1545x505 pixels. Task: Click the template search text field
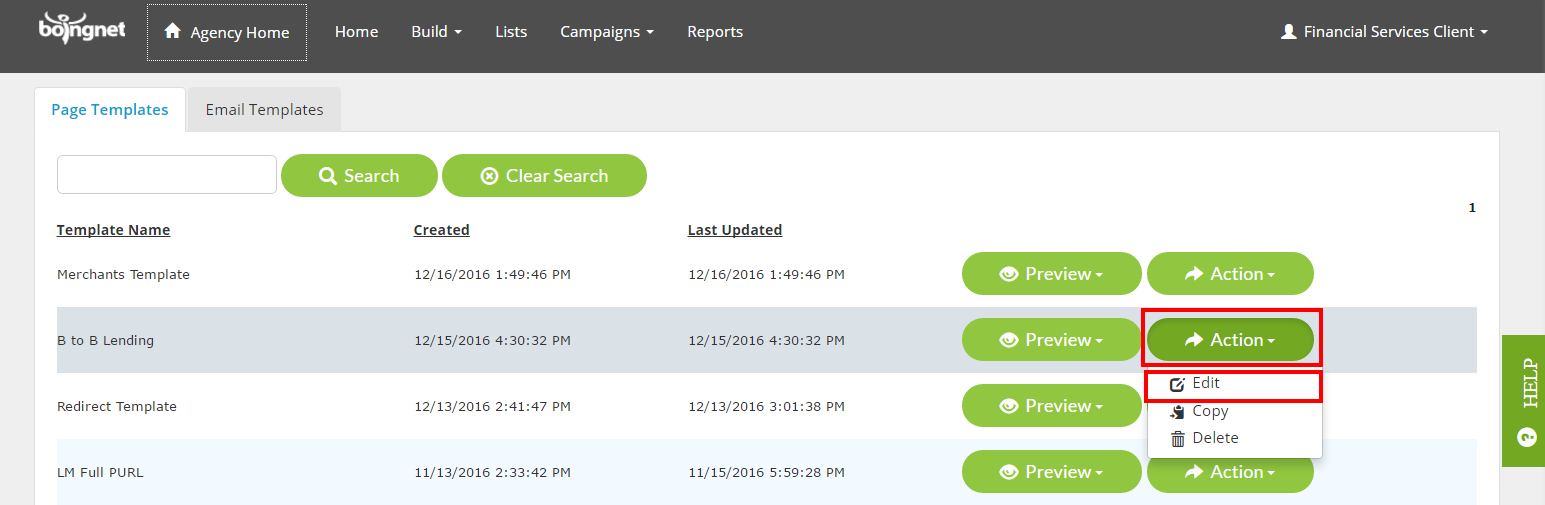pyautogui.click(x=167, y=174)
